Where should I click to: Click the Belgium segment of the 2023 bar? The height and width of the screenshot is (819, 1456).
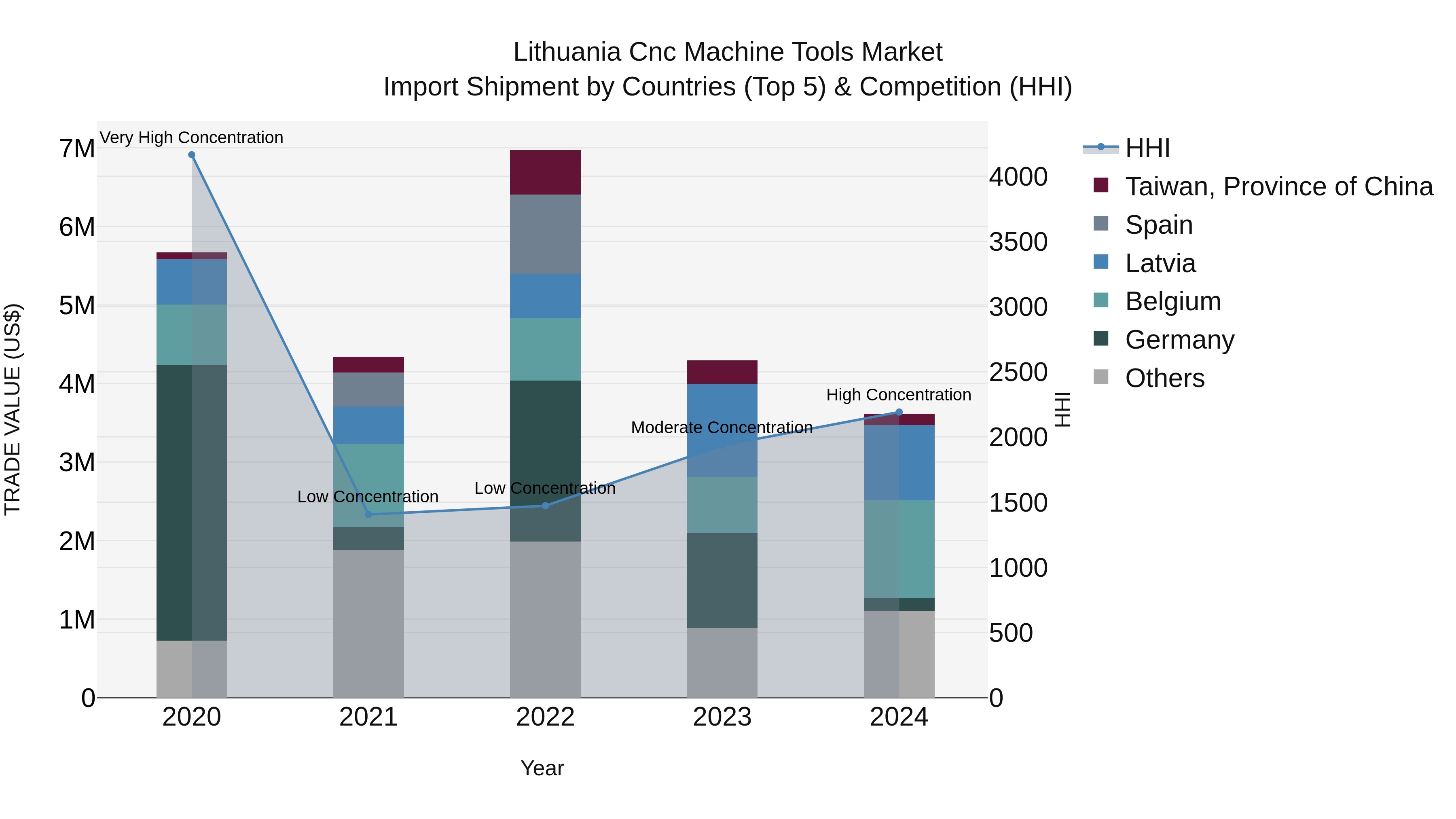tap(722, 505)
